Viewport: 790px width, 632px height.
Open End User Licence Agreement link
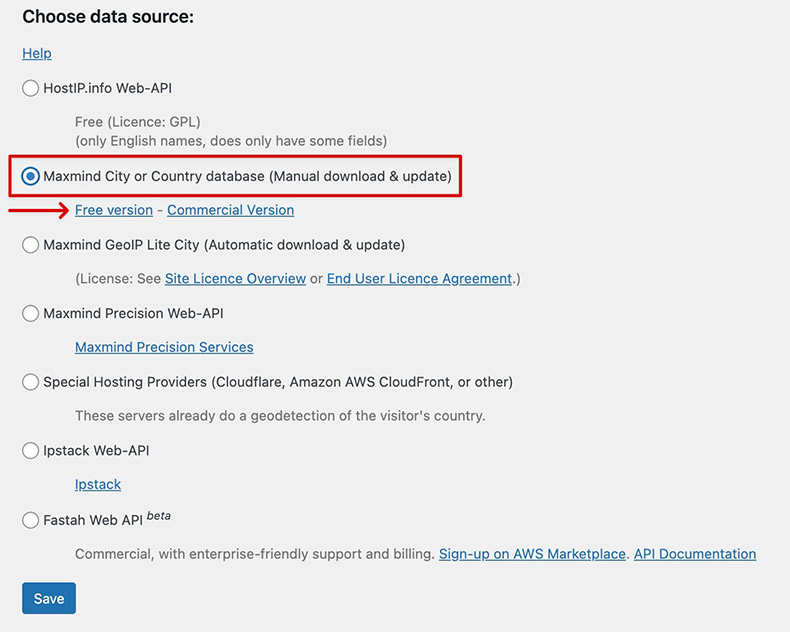[419, 279]
